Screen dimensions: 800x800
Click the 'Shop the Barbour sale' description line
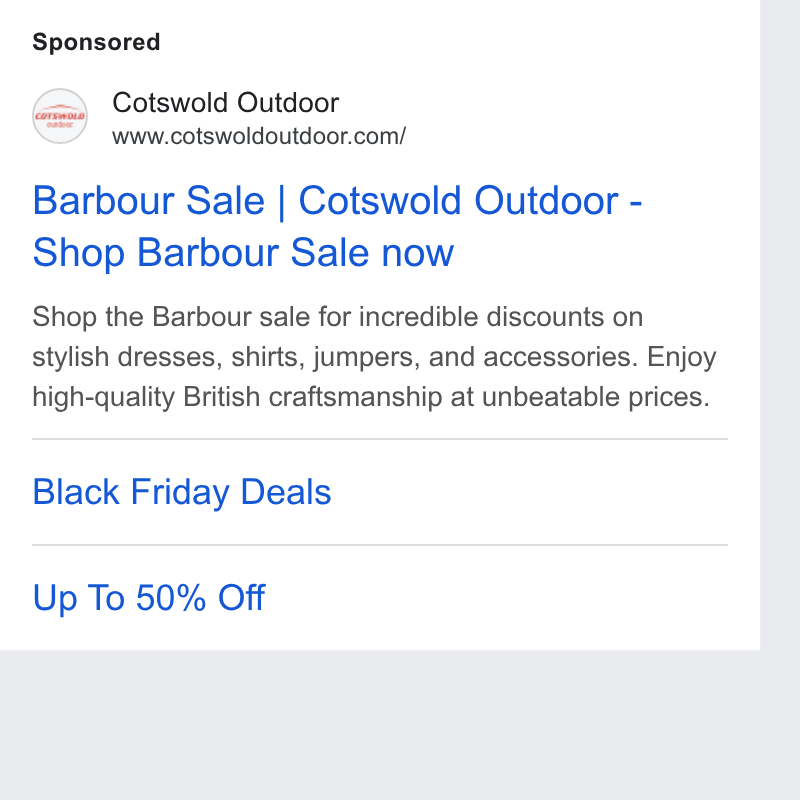(337, 317)
